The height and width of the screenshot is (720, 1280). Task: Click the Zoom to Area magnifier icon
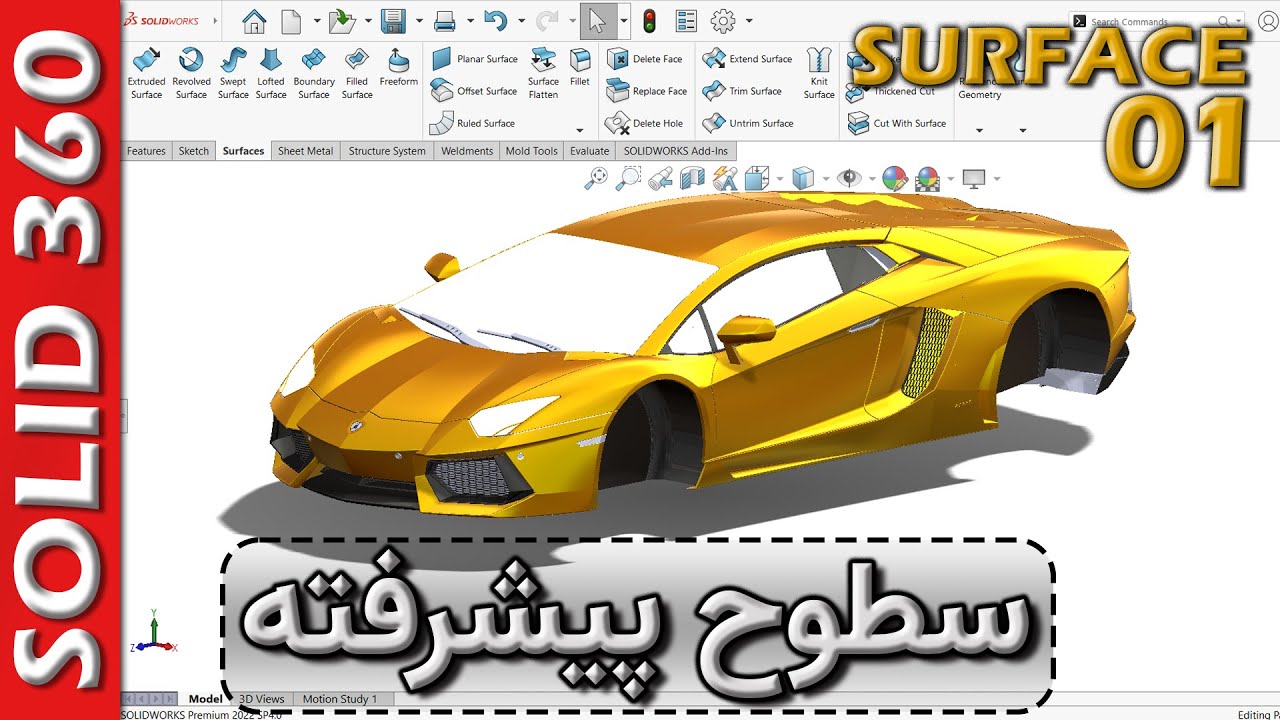pyautogui.click(x=628, y=179)
